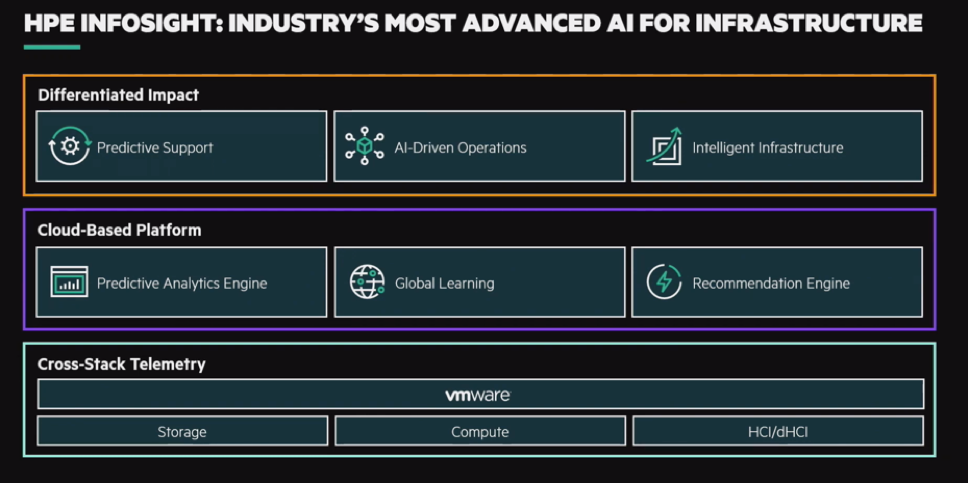This screenshot has height=483, width=968.
Task: Click the AI-Driven Operations network cube icon
Action: tap(364, 147)
